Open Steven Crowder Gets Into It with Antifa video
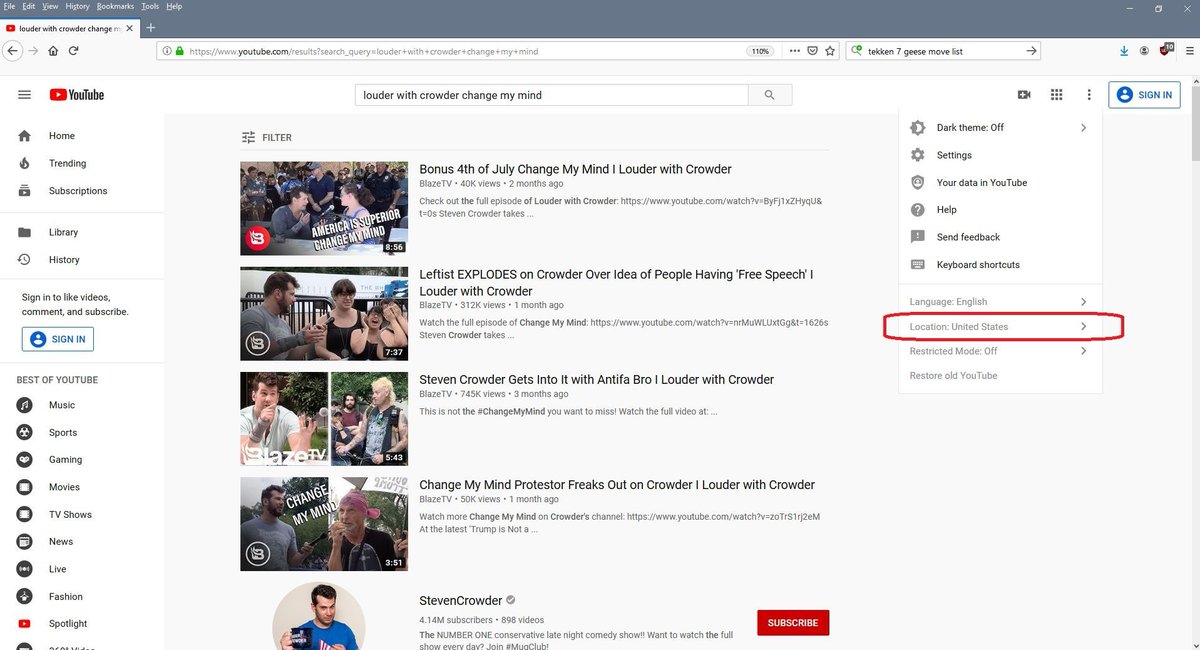 [x=597, y=380]
